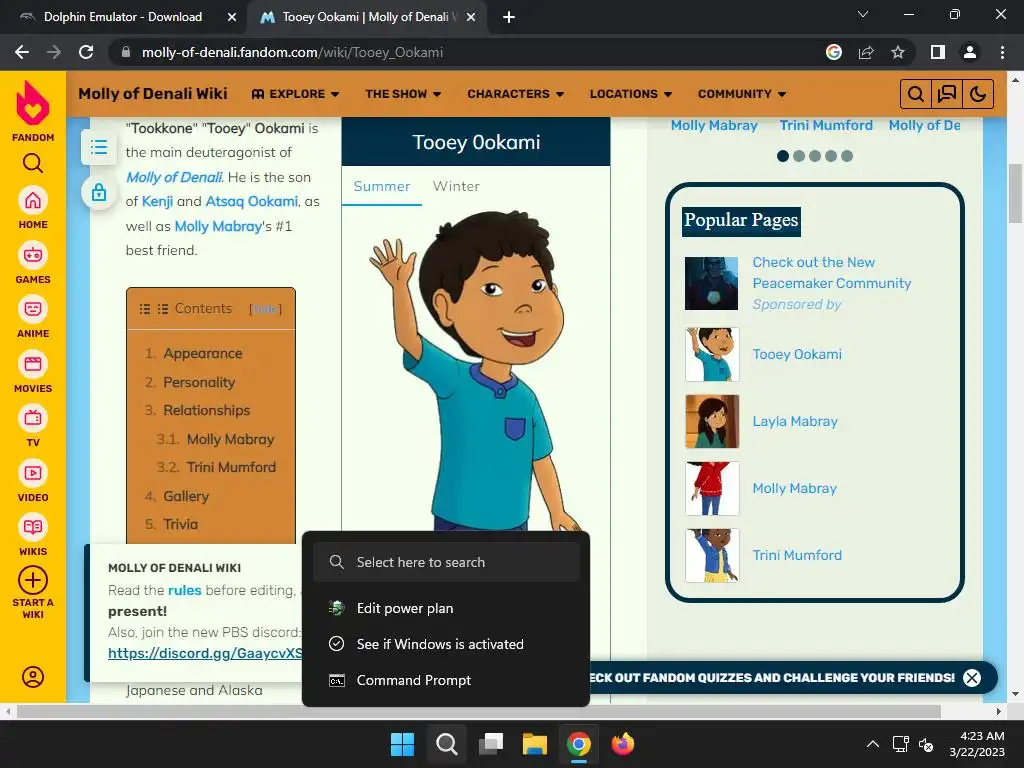Expand The Show dropdown menu

point(403,94)
